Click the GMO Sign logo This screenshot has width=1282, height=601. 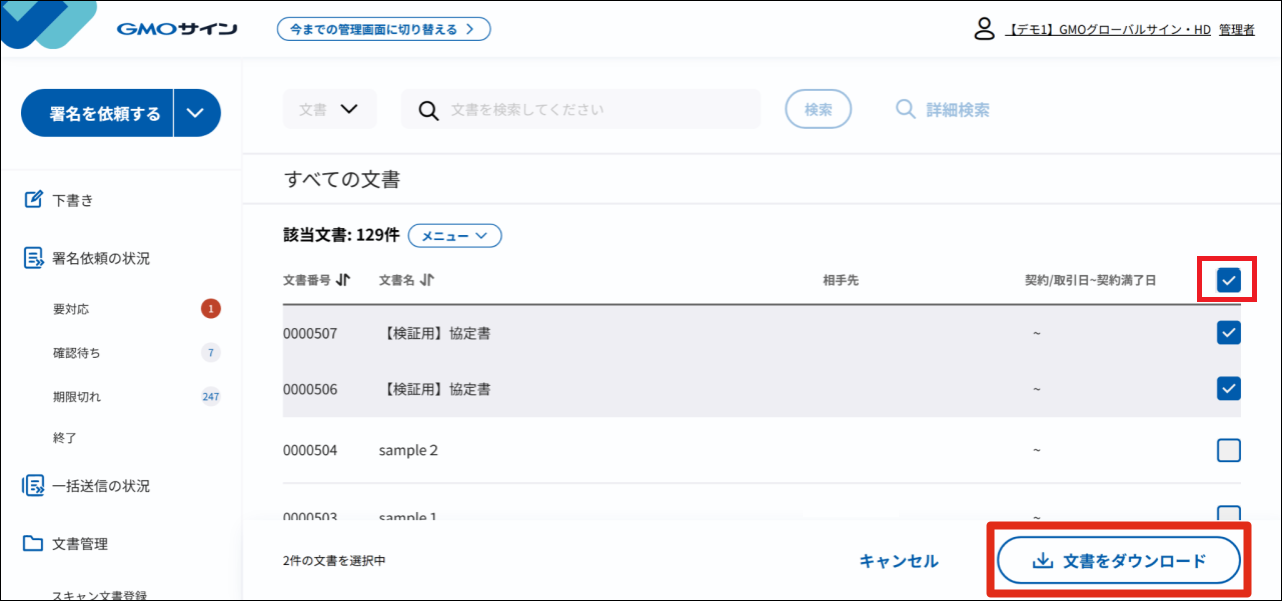(176, 28)
